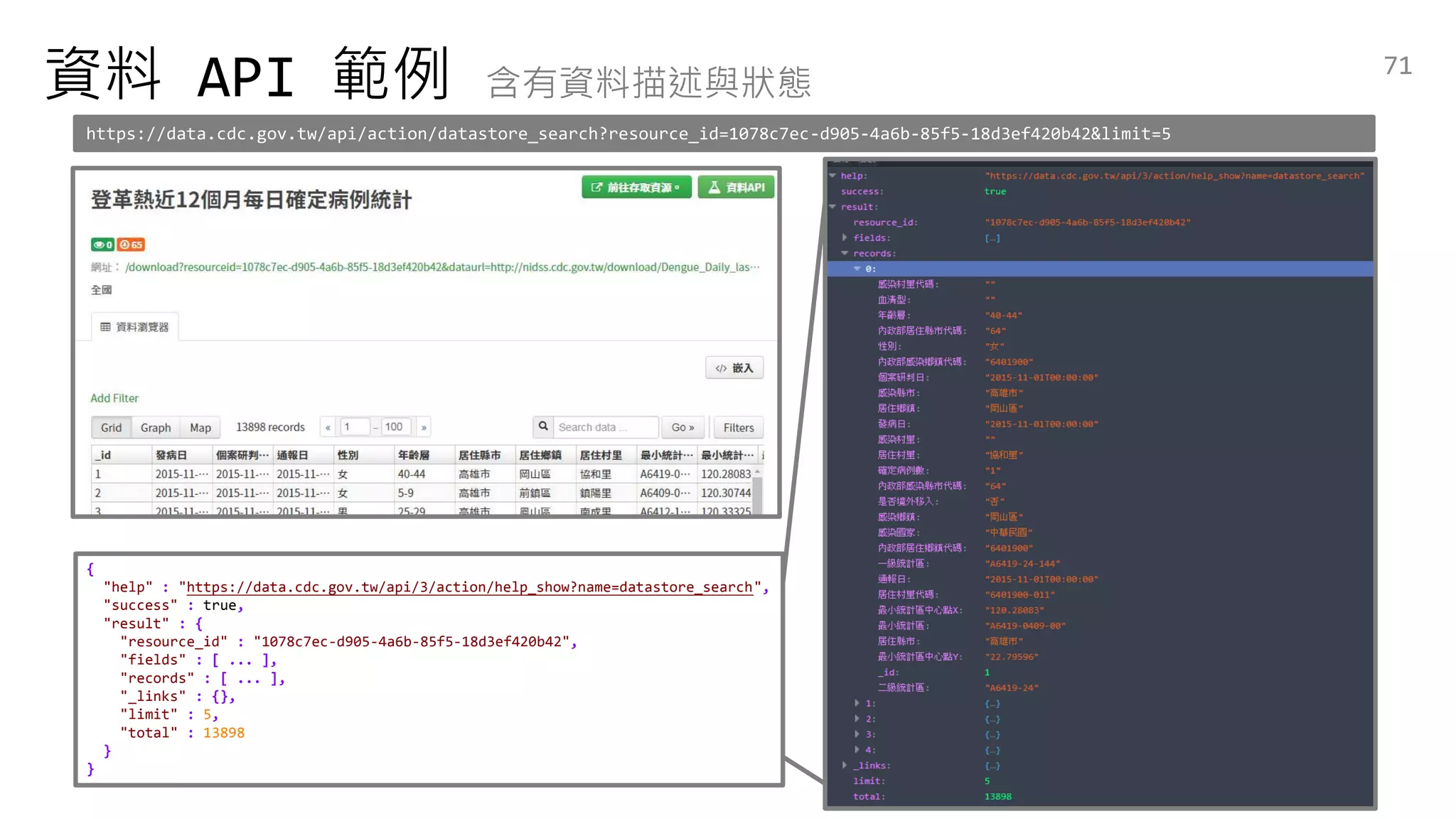Click the 前鎮區 cell in row 2
Screen dimensions: 1456x819
pyautogui.click(x=545, y=493)
